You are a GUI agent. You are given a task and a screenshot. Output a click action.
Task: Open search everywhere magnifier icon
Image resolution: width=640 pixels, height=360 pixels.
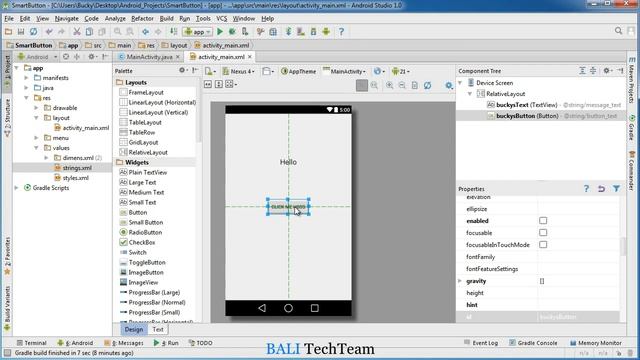click(x=618, y=31)
